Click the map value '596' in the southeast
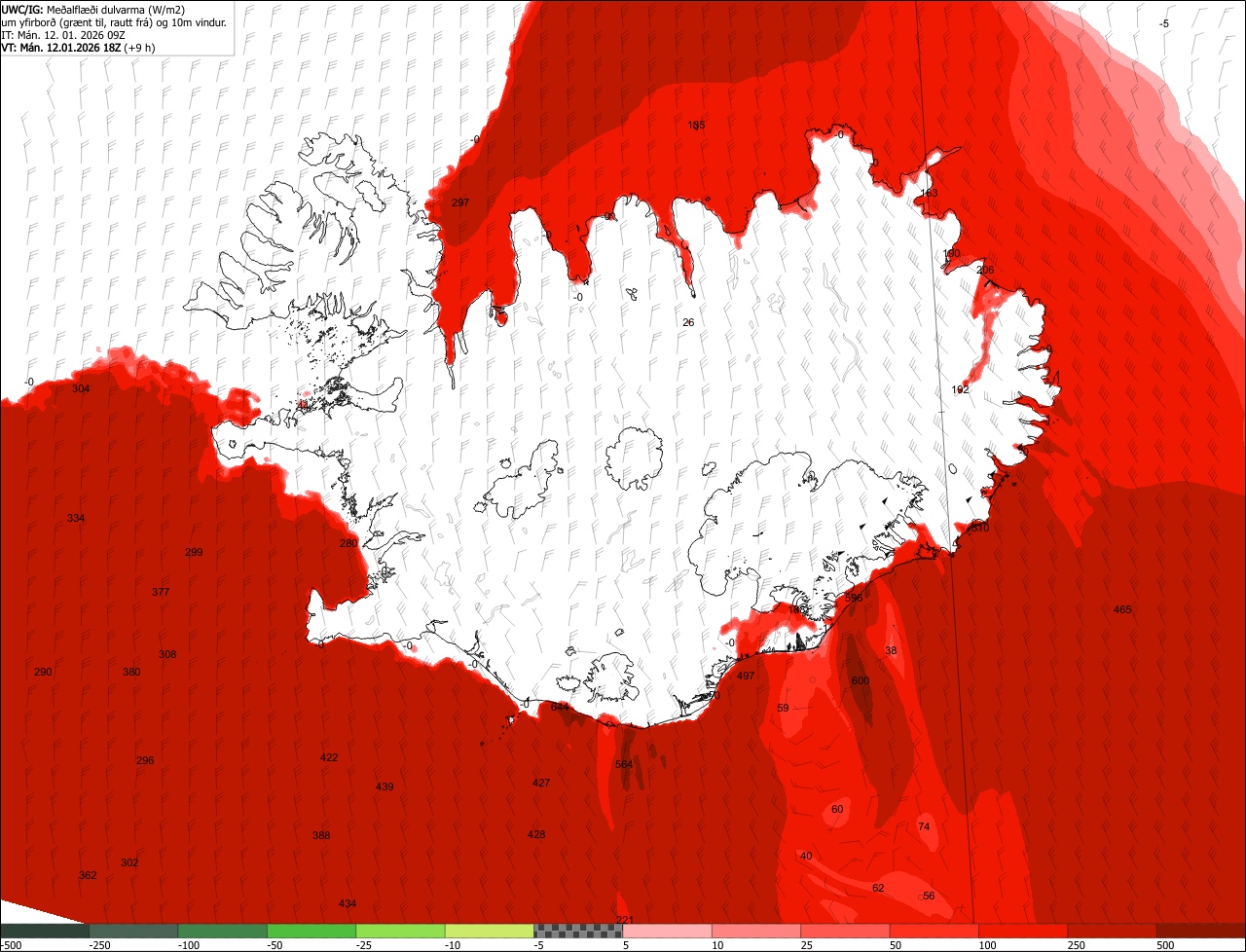The image size is (1246, 952). point(854,598)
